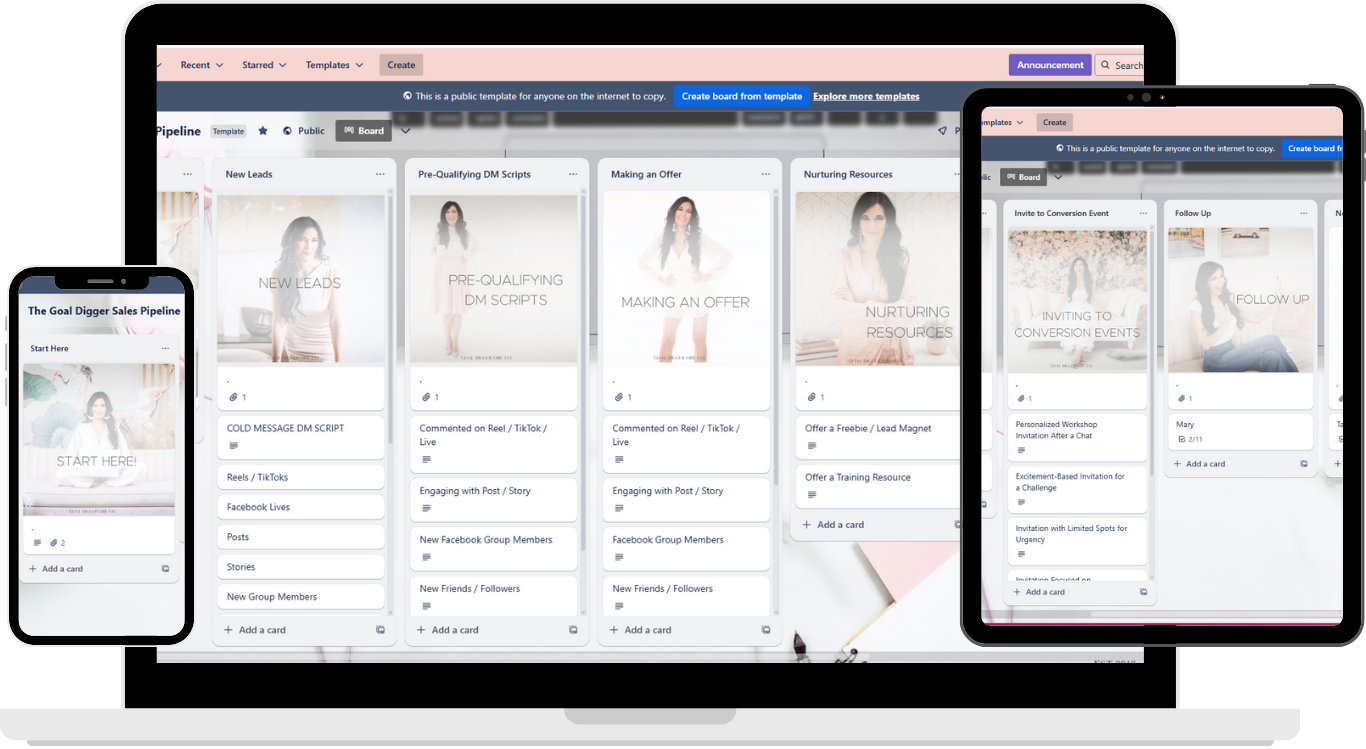Open the Reels / TikToks card

pos(301,477)
